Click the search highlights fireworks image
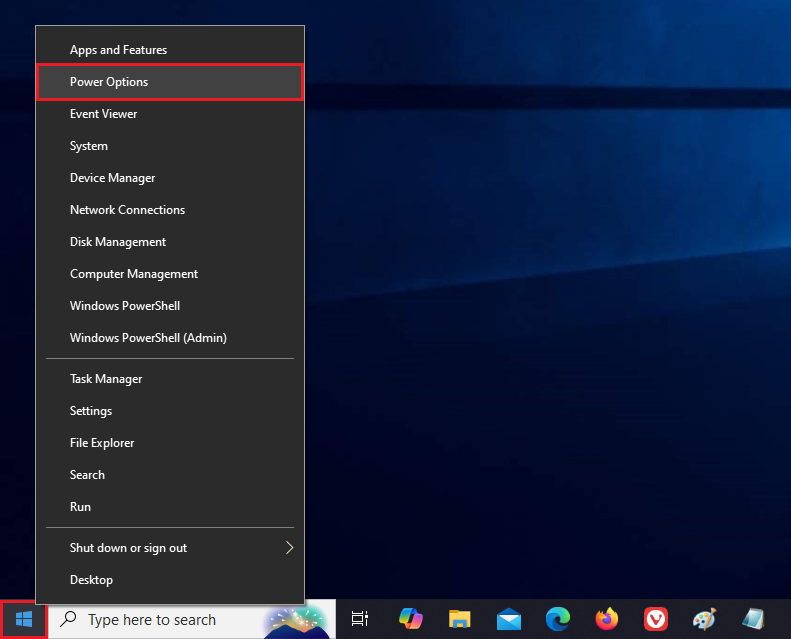 pyautogui.click(x=297, y=622)
